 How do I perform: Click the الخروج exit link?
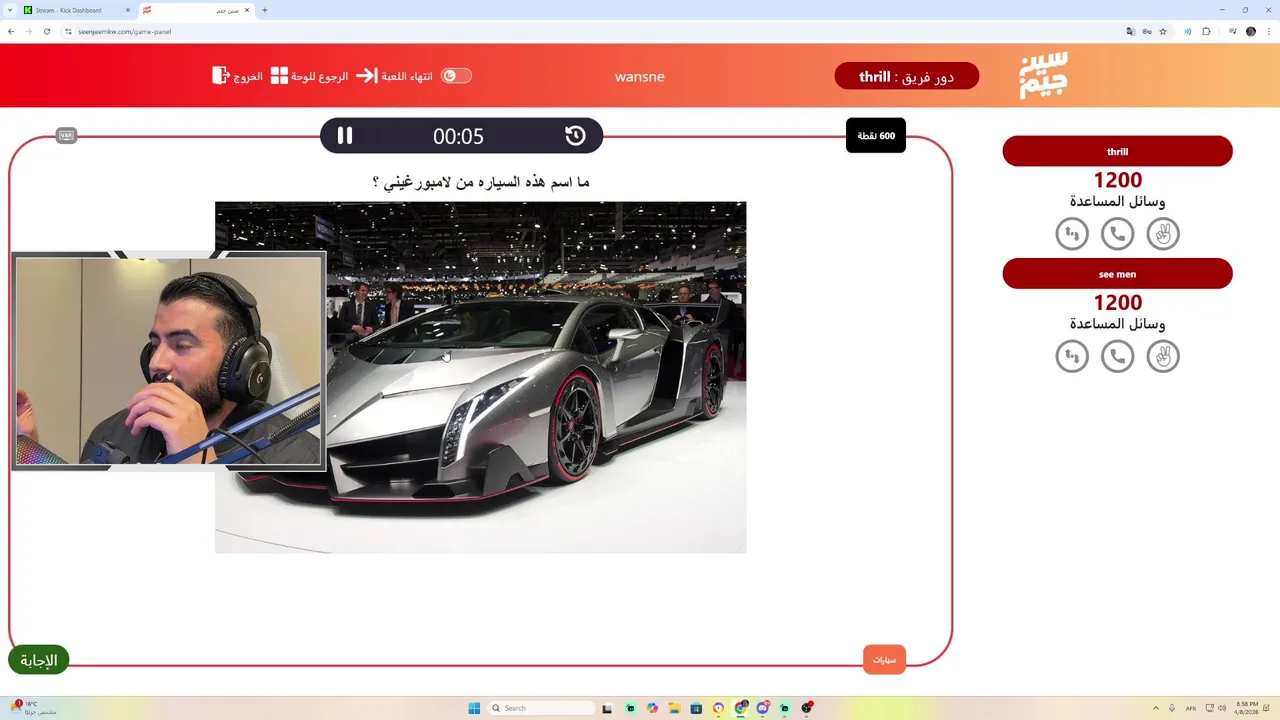click(248, 76)
